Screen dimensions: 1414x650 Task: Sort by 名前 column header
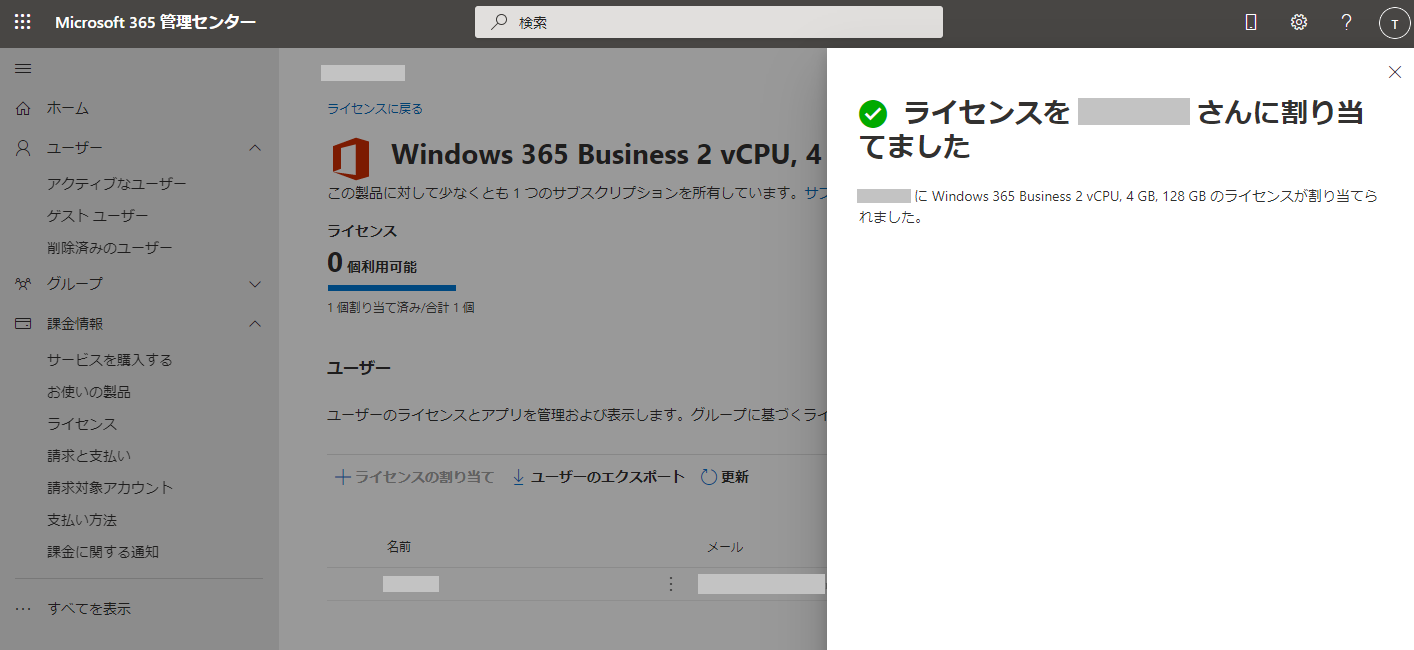pos(399,547)
